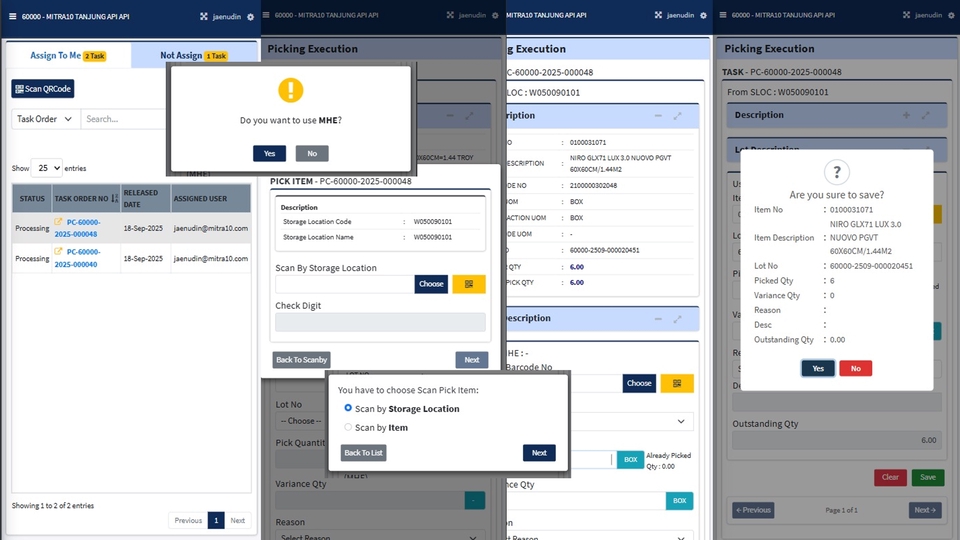This screenshot has width=960, height=540.
Task: Maximize first Description panel in third screen
Action: 678,116
